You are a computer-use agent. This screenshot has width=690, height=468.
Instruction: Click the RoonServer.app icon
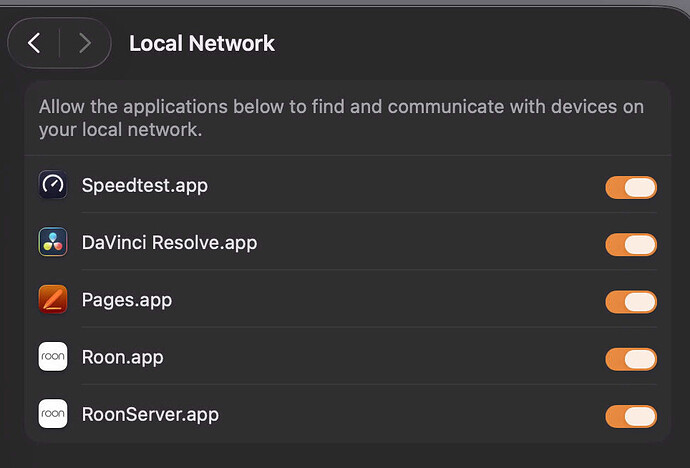tap(53, 413)
